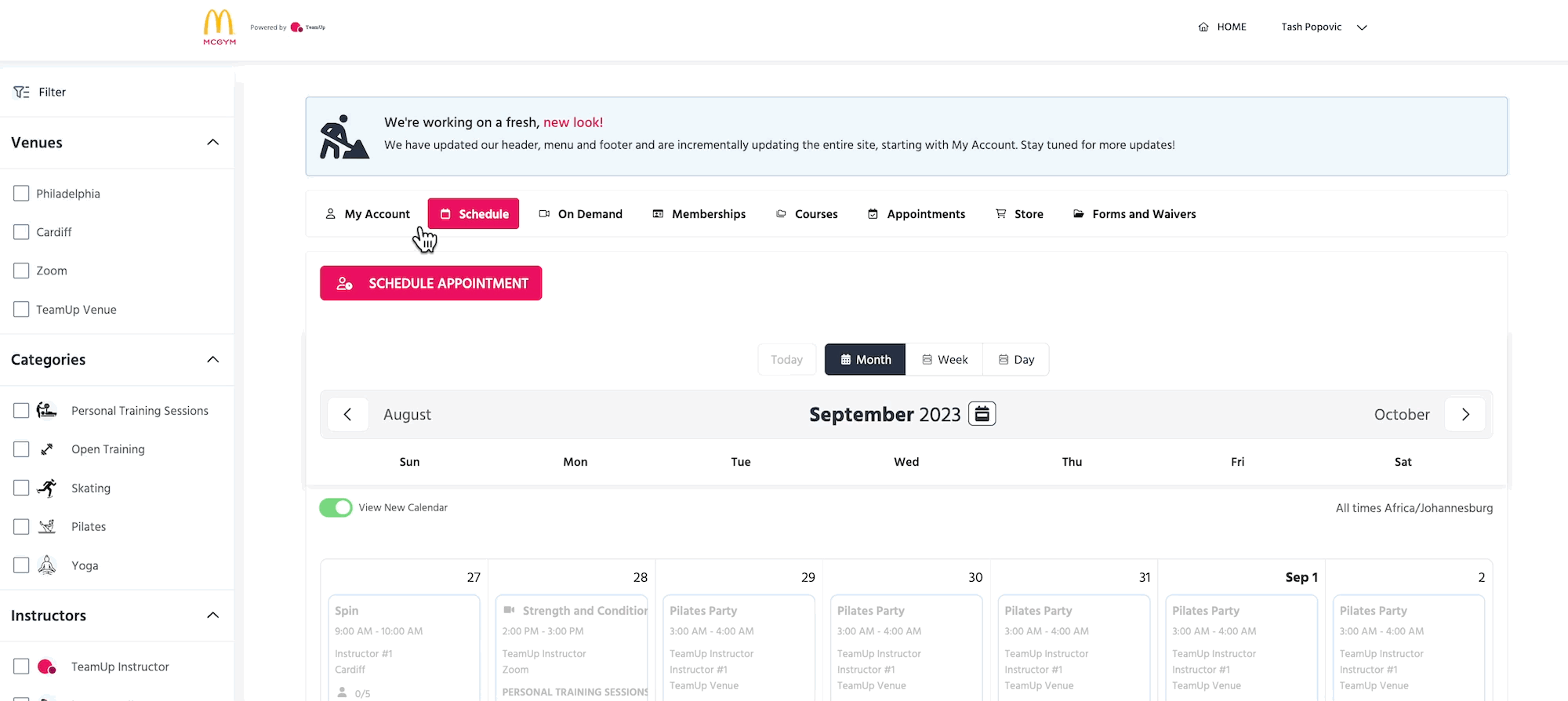Click the Home house icon

[x=1203, y=27]
